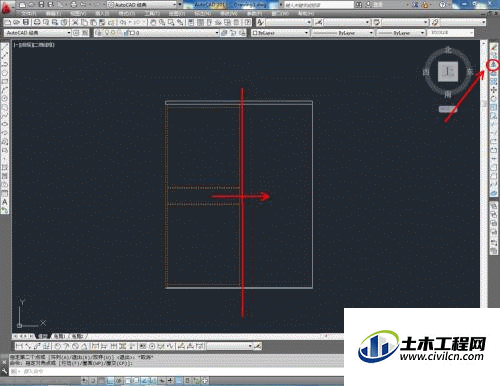Select the Offset tool in Modify toolbar
Image resolution: width=500 pixels, height=386 pixels.
(x=494, y=73)
